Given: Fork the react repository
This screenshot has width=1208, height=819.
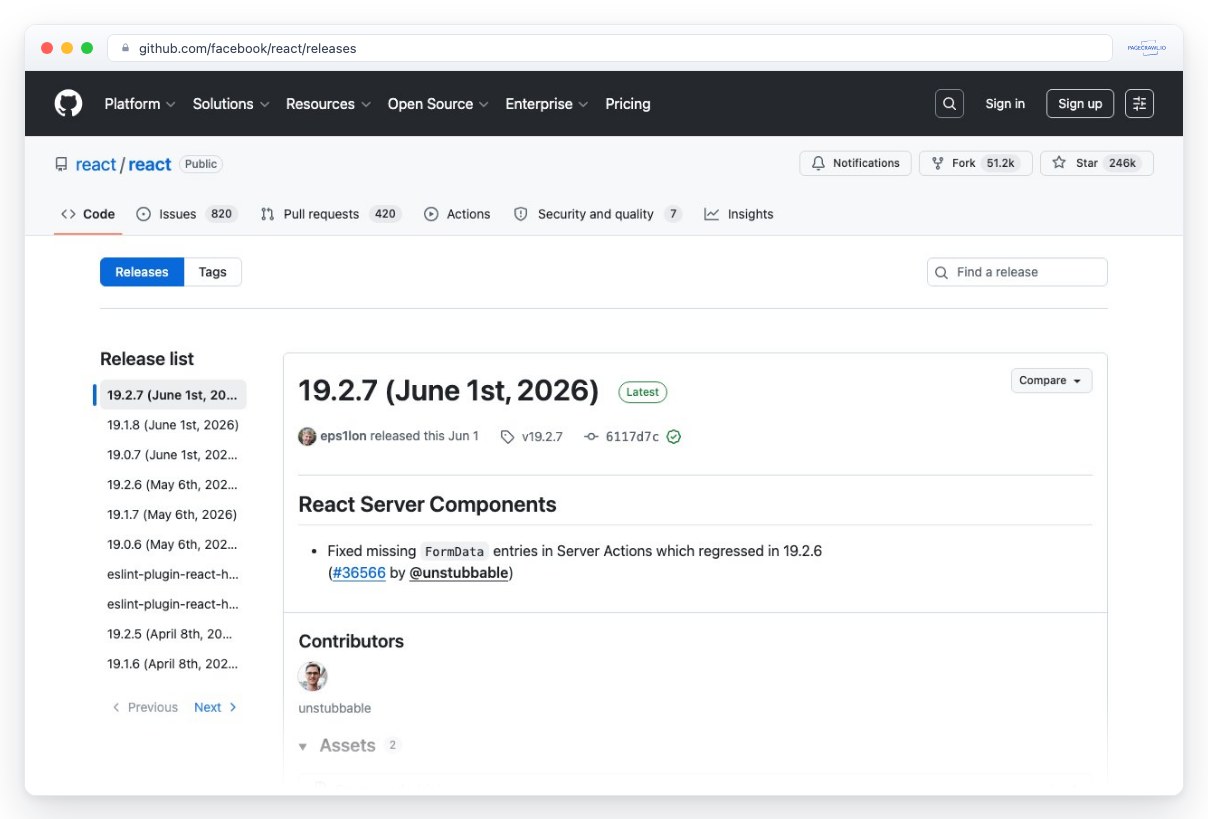Looking at the screenshot, I should point(974,163).
